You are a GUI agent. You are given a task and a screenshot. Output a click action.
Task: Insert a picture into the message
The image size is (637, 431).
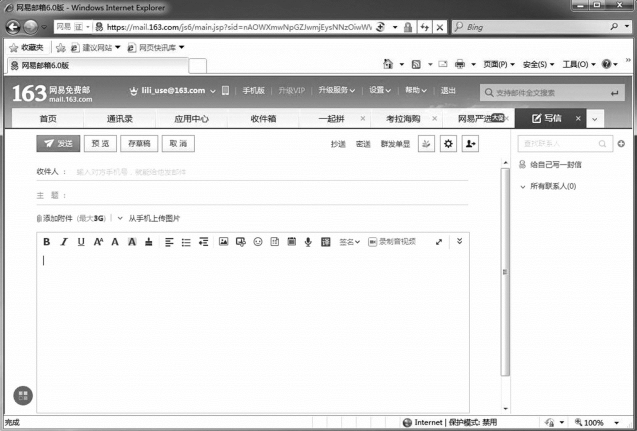pyautogui.click(x=223, y=242)
